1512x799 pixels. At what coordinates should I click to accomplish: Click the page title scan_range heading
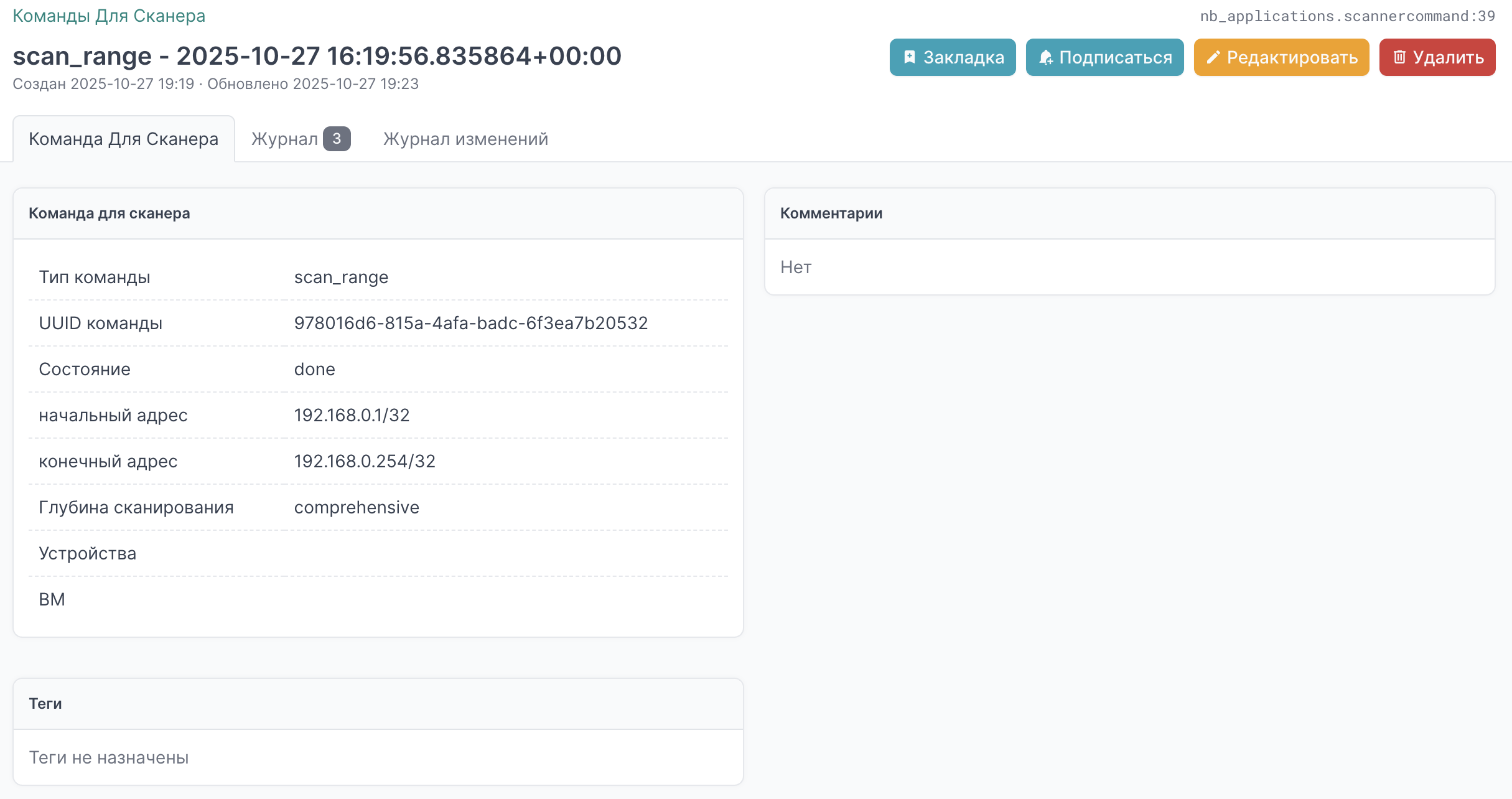click(317, 56)
